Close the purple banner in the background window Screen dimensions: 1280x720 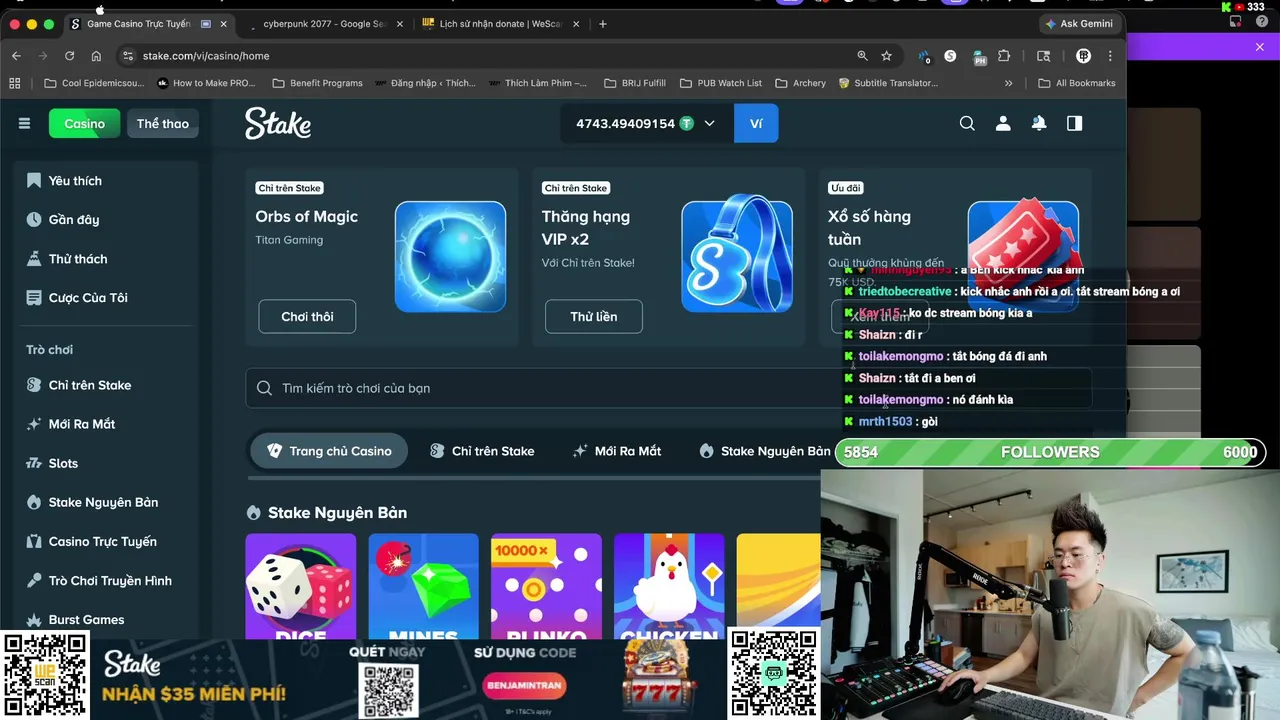pyautogui.click(x=1260, y=47)
